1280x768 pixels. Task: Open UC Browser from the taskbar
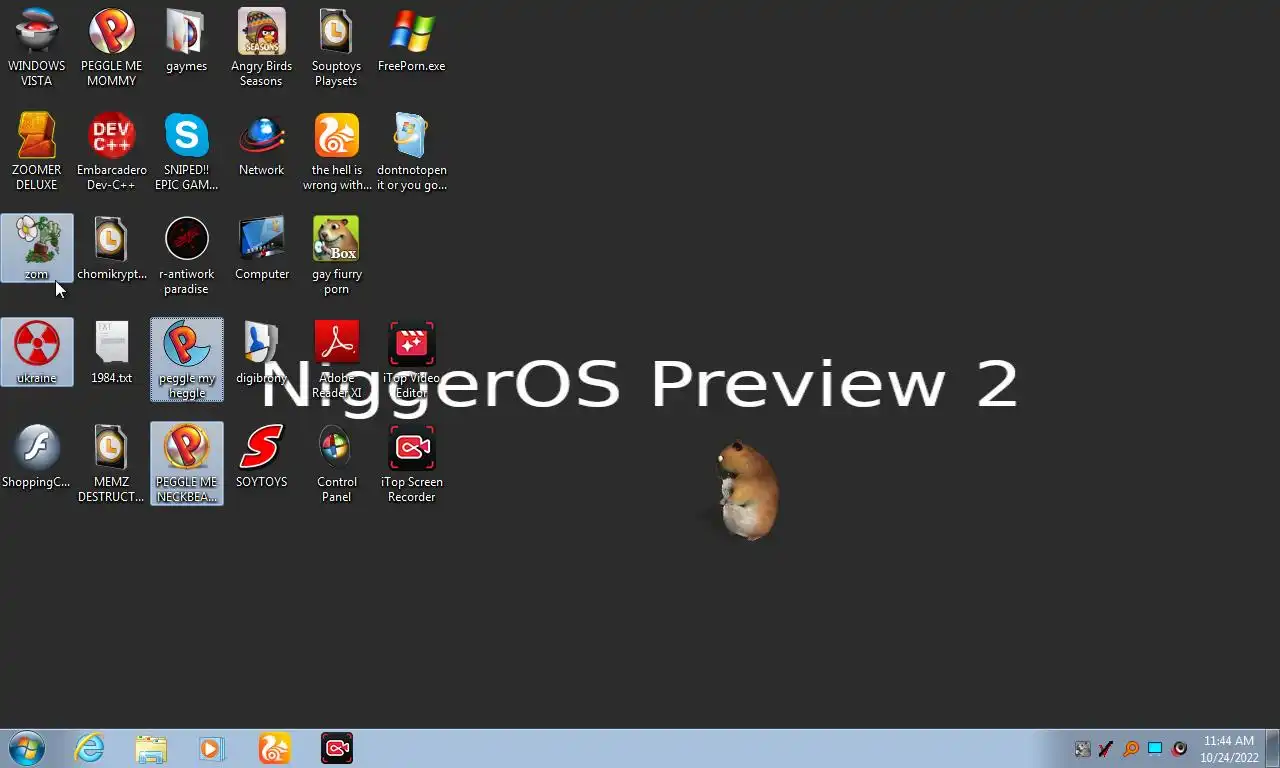click(274, 748)
